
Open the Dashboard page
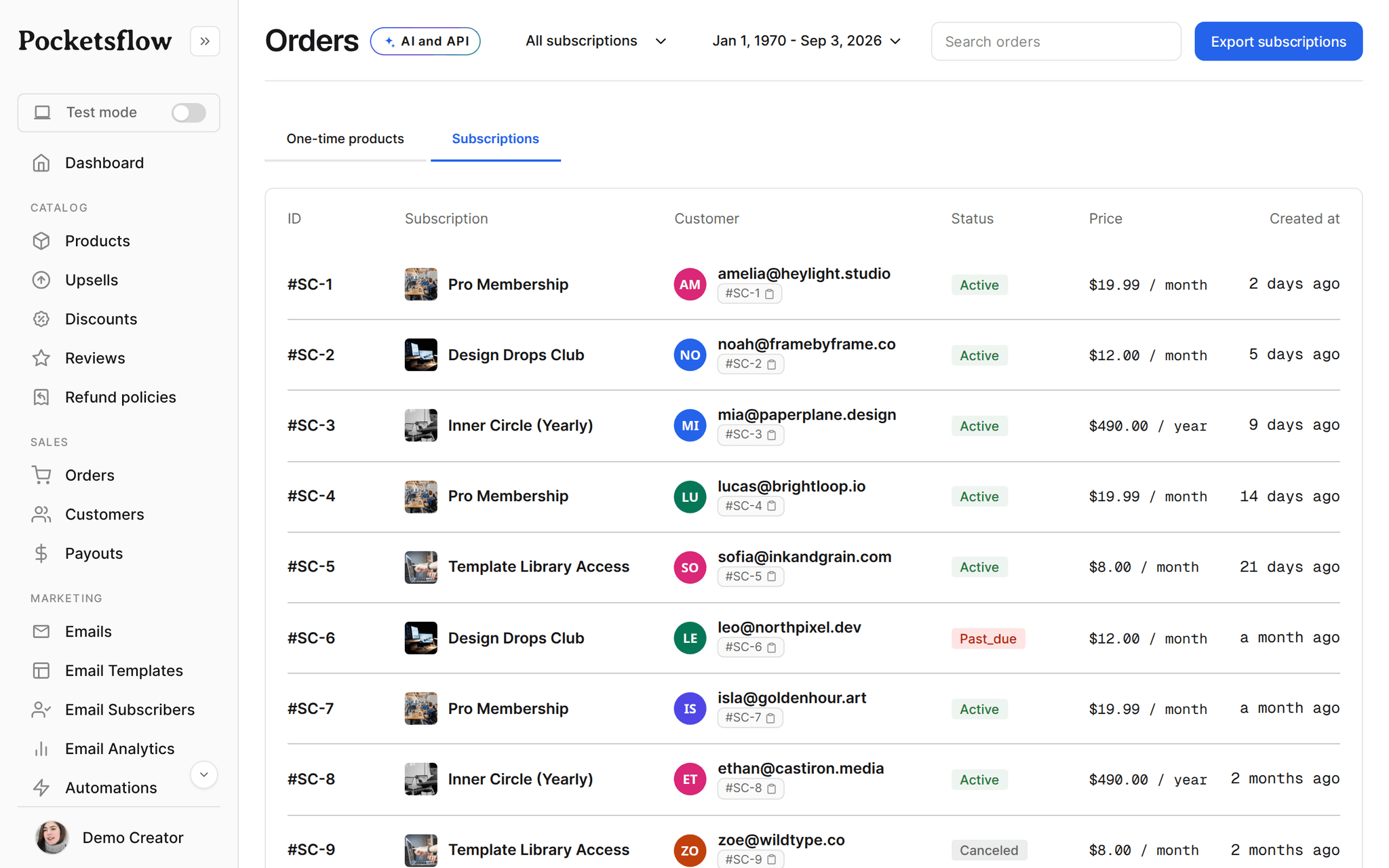(104, 163)
